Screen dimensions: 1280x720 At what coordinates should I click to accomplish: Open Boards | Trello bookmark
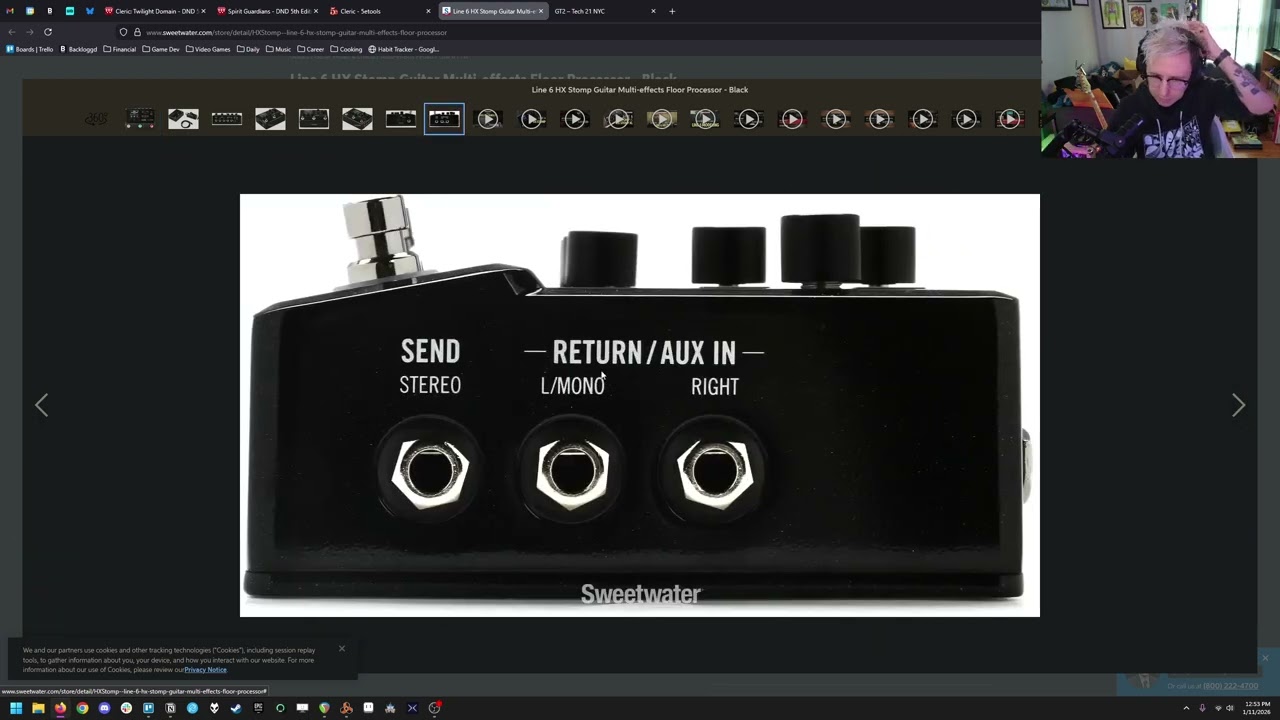(x=30, y=49)
